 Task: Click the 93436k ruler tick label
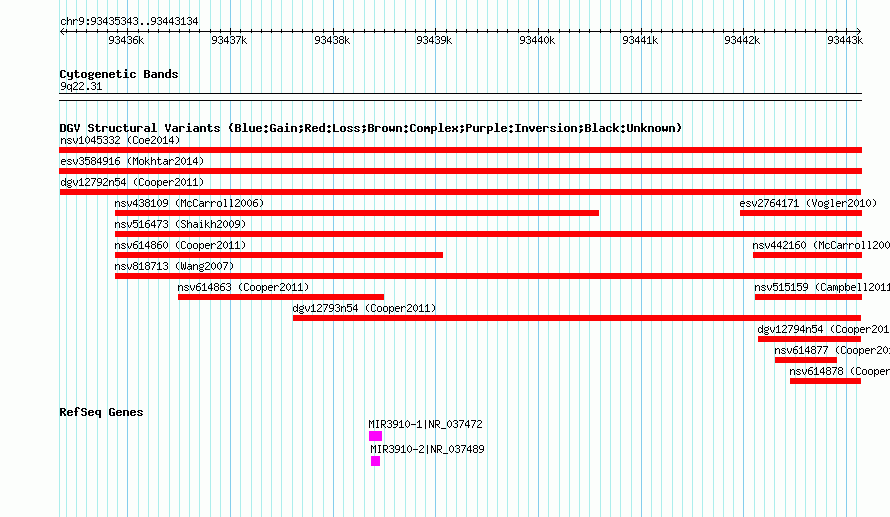pos(126,40)
